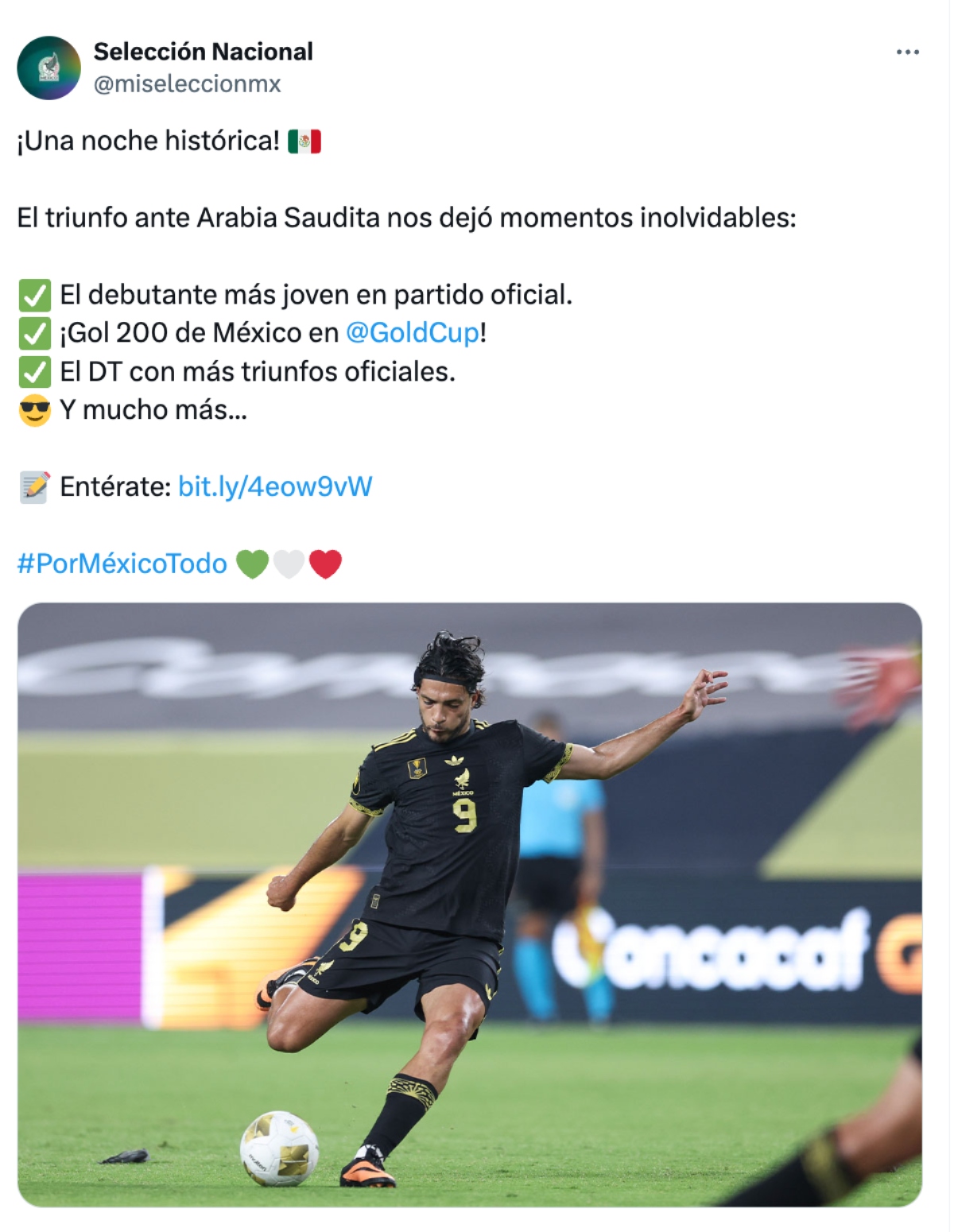The height and width of the screenshot is (1232, 954).
Task: Click the memo note emoji before Entérate
Action: [34, 486]
